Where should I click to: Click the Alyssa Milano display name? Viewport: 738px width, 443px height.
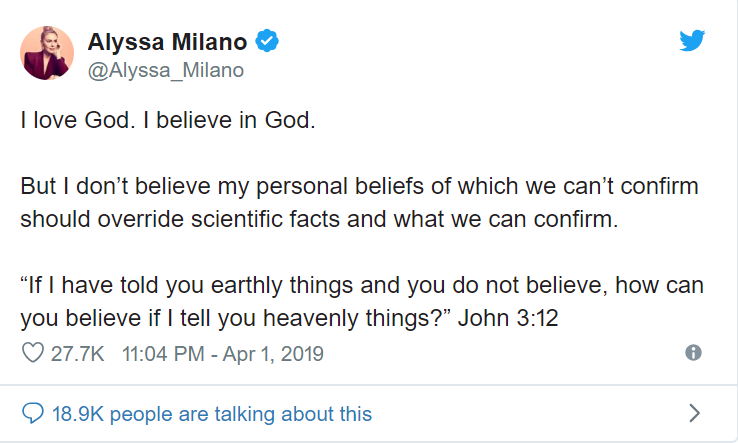click(167, 41)
